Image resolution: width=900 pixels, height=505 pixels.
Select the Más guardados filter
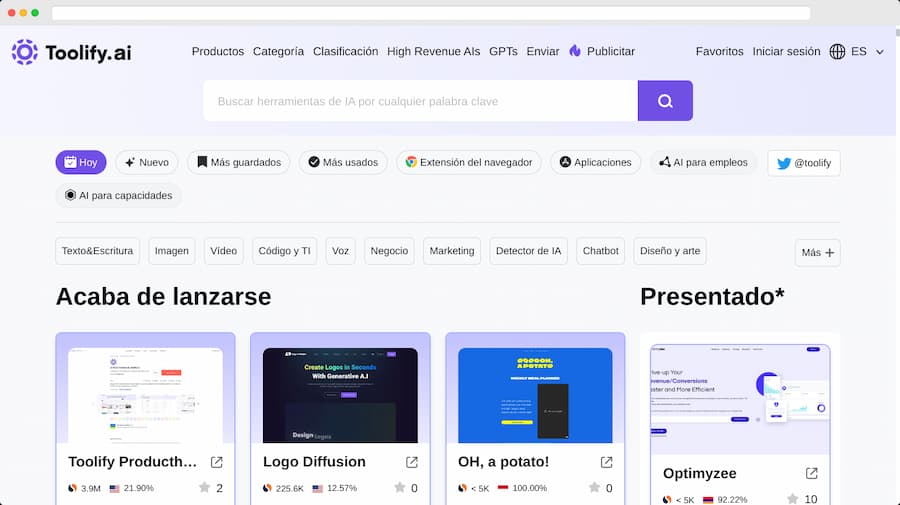tap(239, 162)
